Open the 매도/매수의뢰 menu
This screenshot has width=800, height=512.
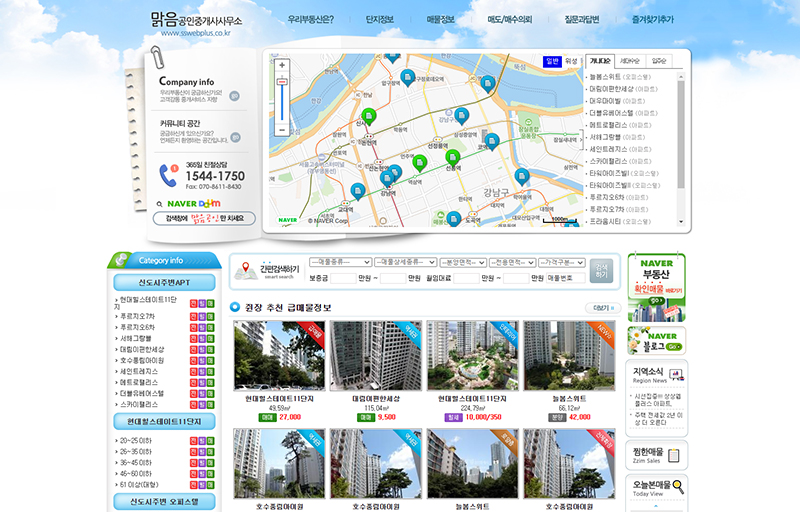tap(510, 19)
